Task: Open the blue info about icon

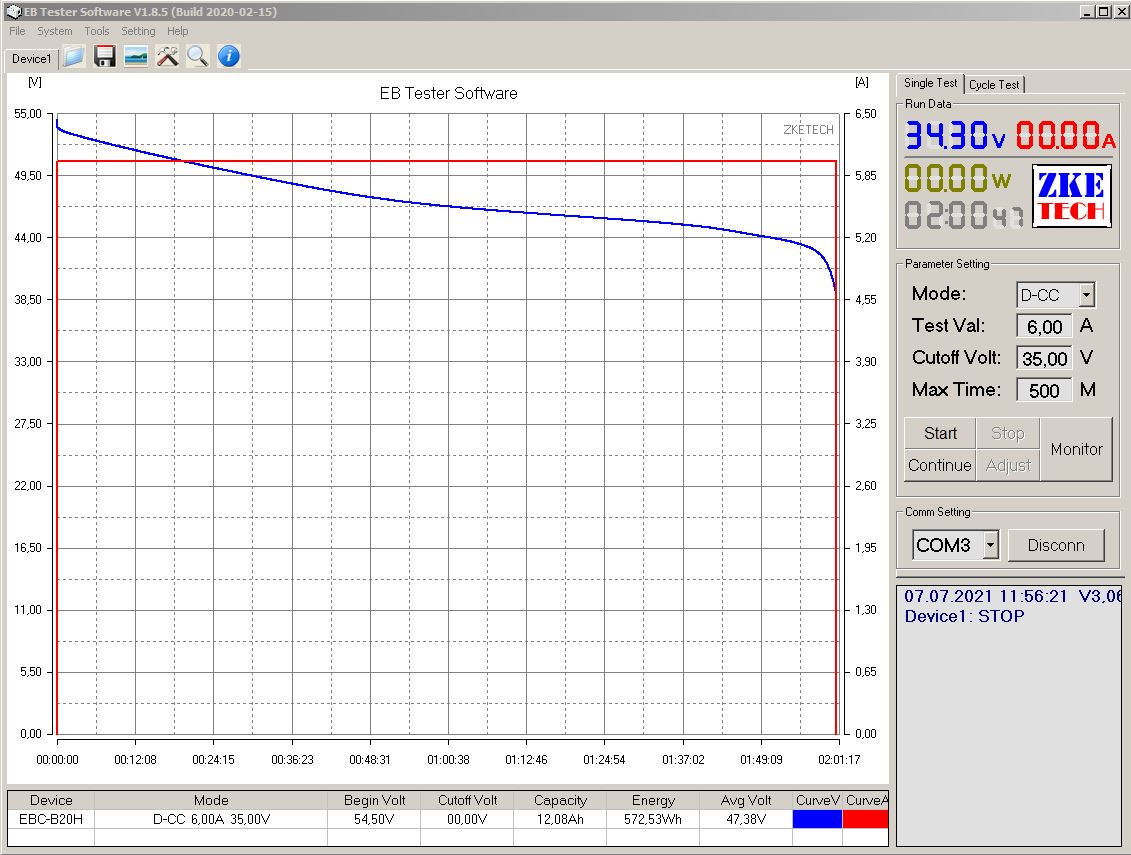Action: [x=229, y=57]
